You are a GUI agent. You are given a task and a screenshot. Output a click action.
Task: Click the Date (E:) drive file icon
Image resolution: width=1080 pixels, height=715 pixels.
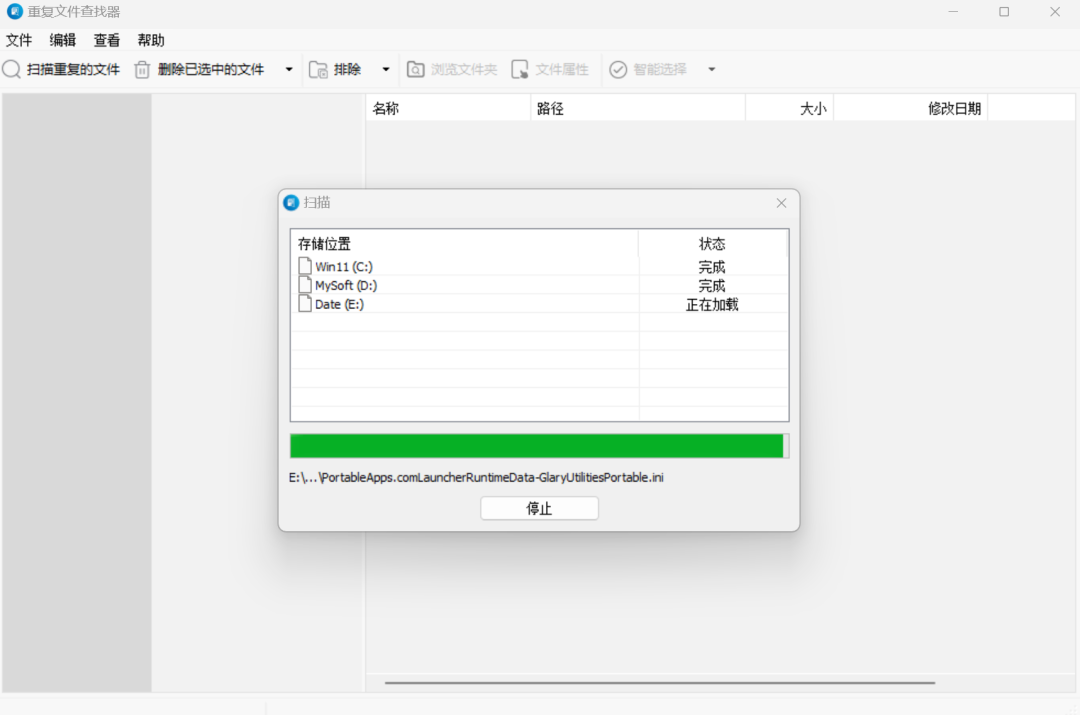click(304, 304)
